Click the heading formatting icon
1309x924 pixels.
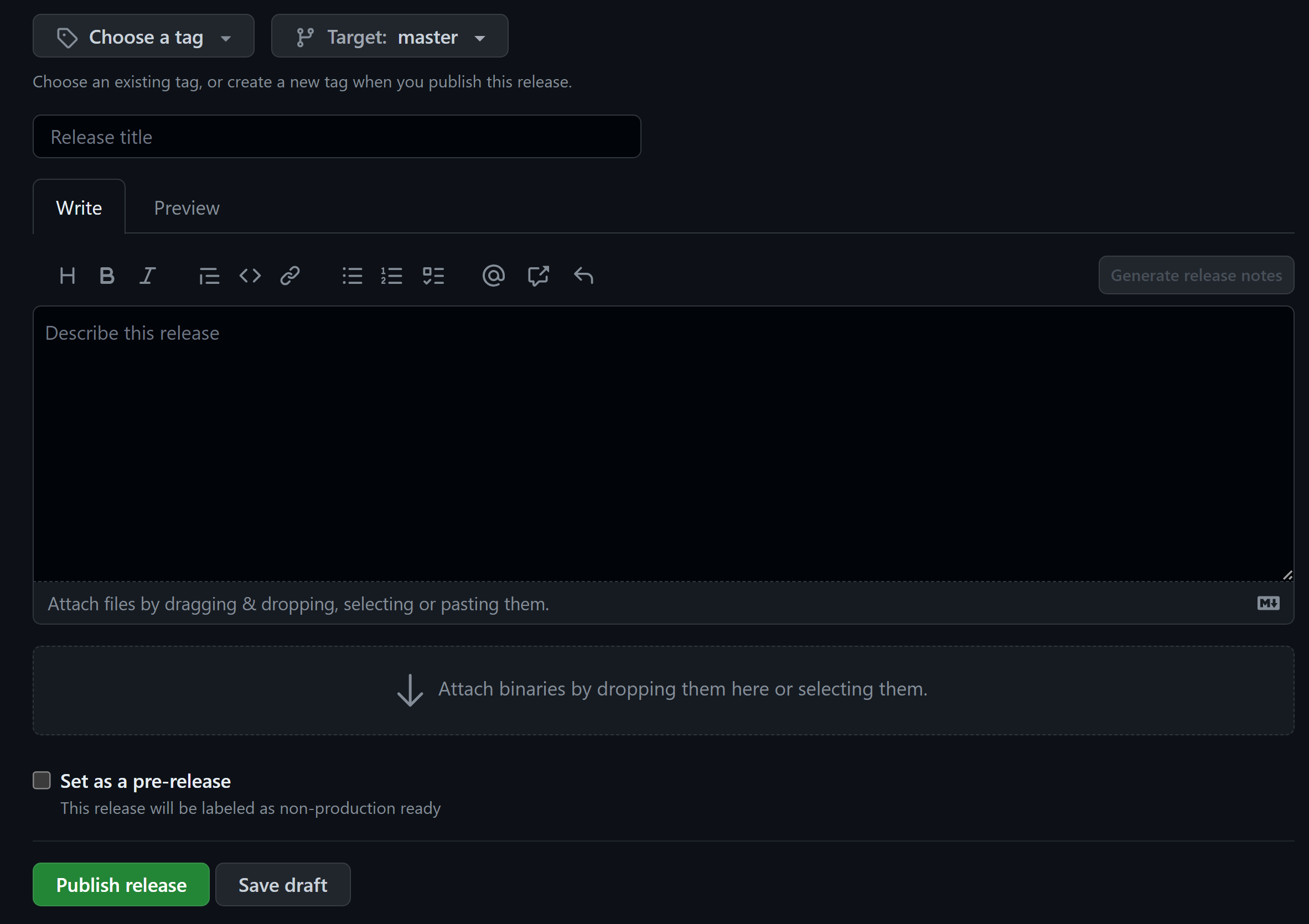pyautogui.click(x=68, y=276)
